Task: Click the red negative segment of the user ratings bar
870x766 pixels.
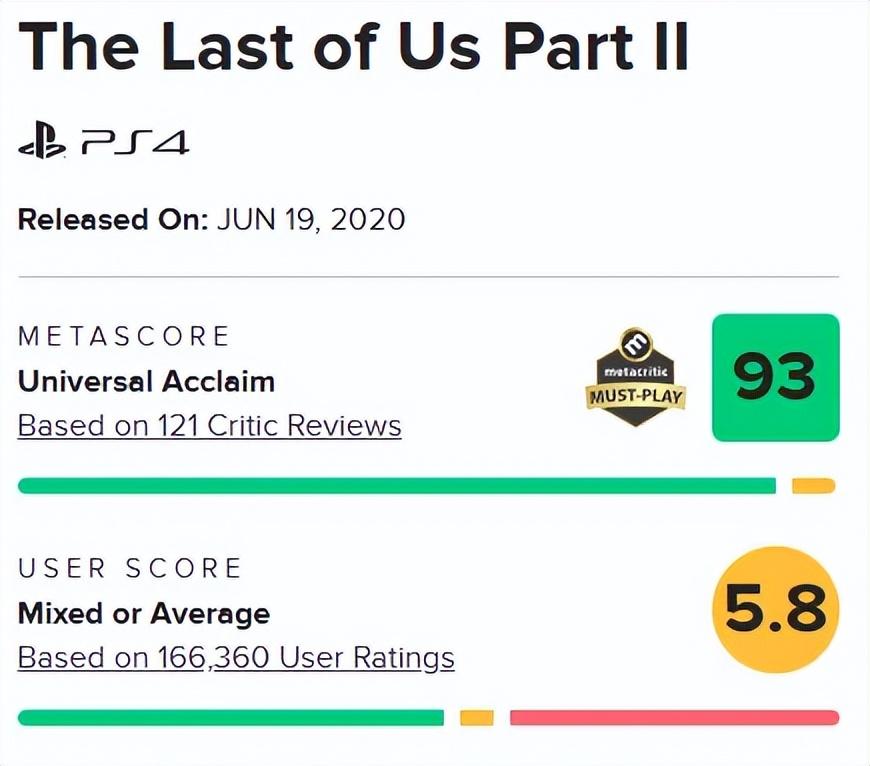Action: coord(674,717)
